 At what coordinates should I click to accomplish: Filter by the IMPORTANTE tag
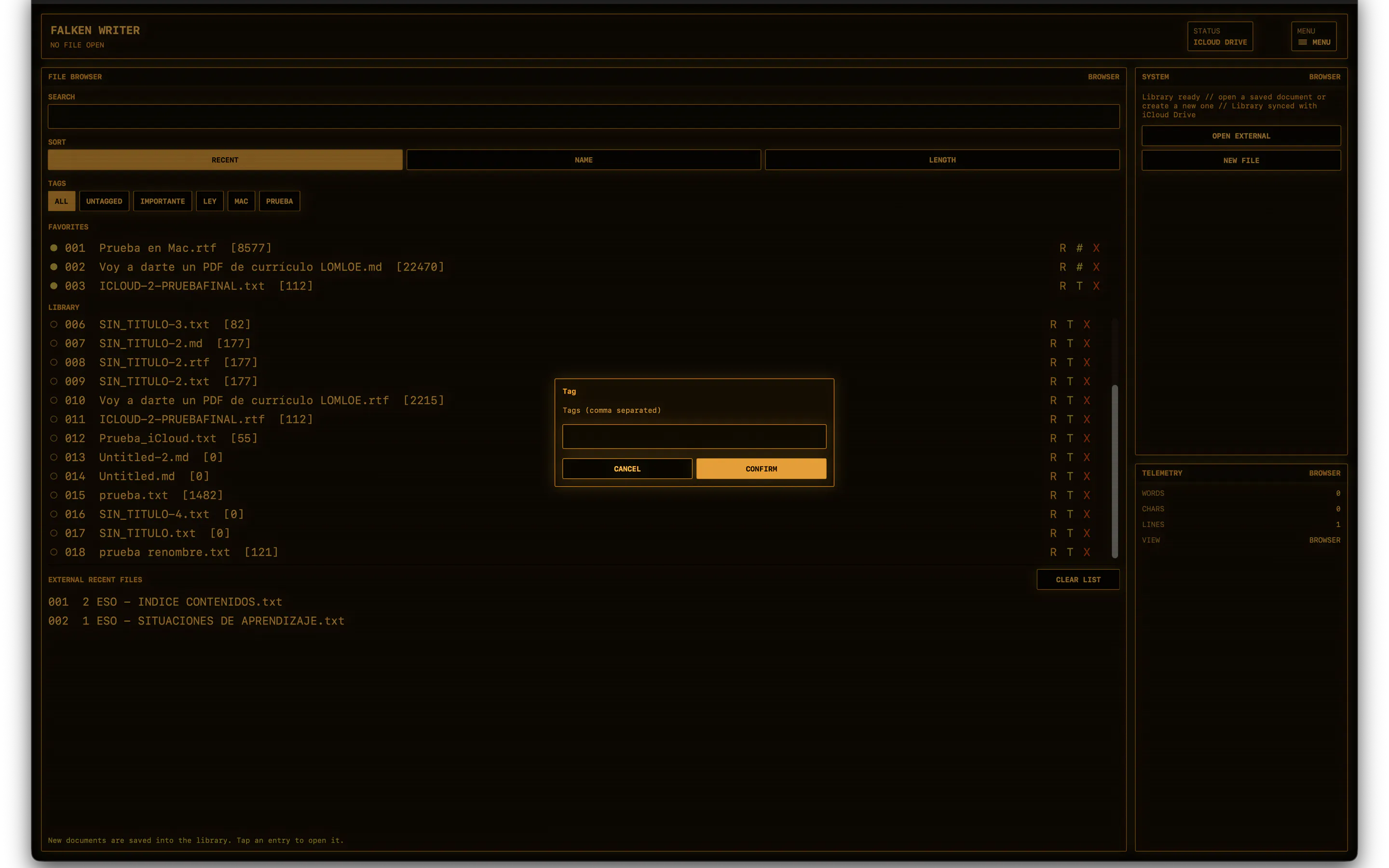tap(163, 201)
